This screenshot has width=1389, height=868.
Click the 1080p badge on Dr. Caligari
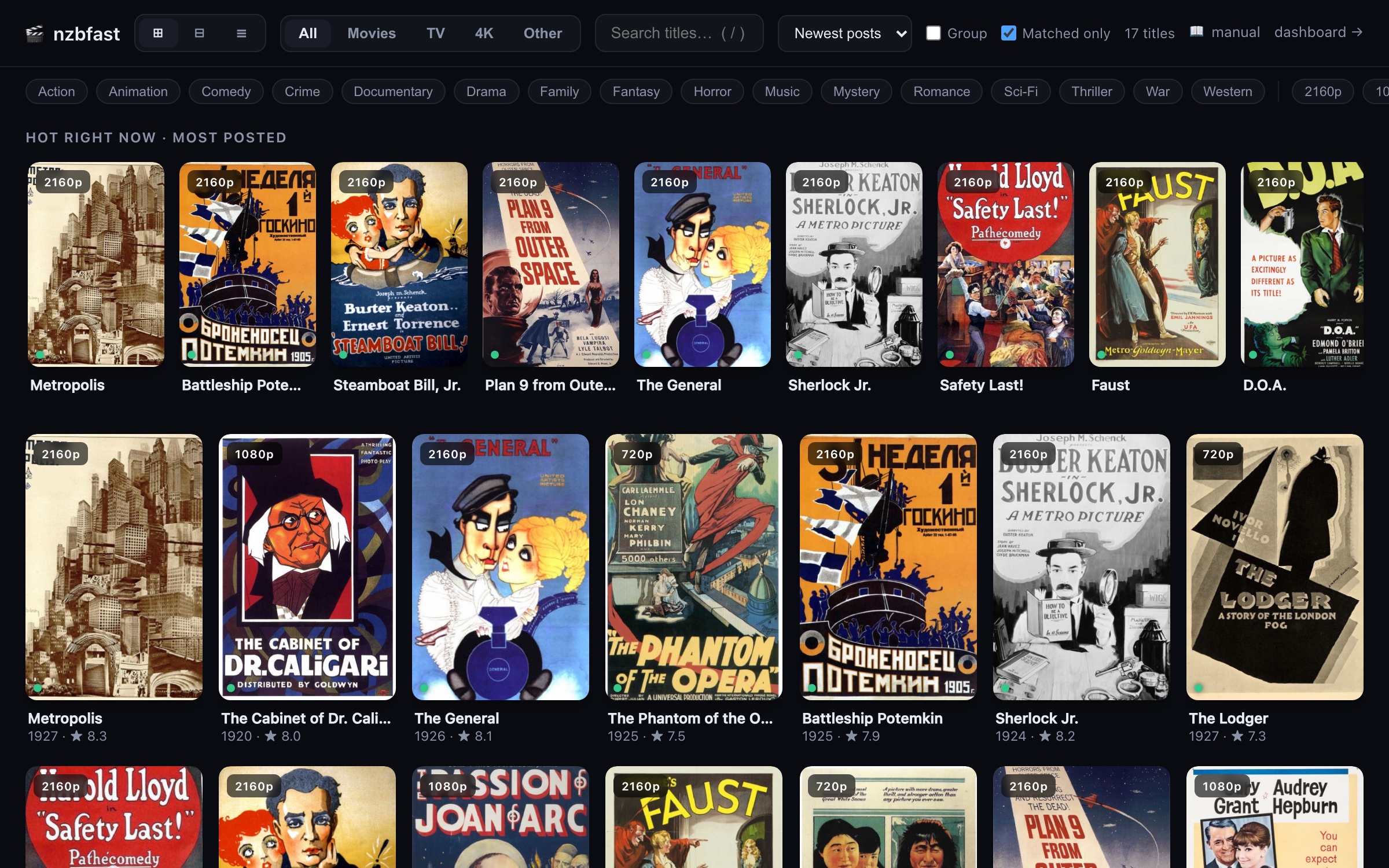(254, 454)
